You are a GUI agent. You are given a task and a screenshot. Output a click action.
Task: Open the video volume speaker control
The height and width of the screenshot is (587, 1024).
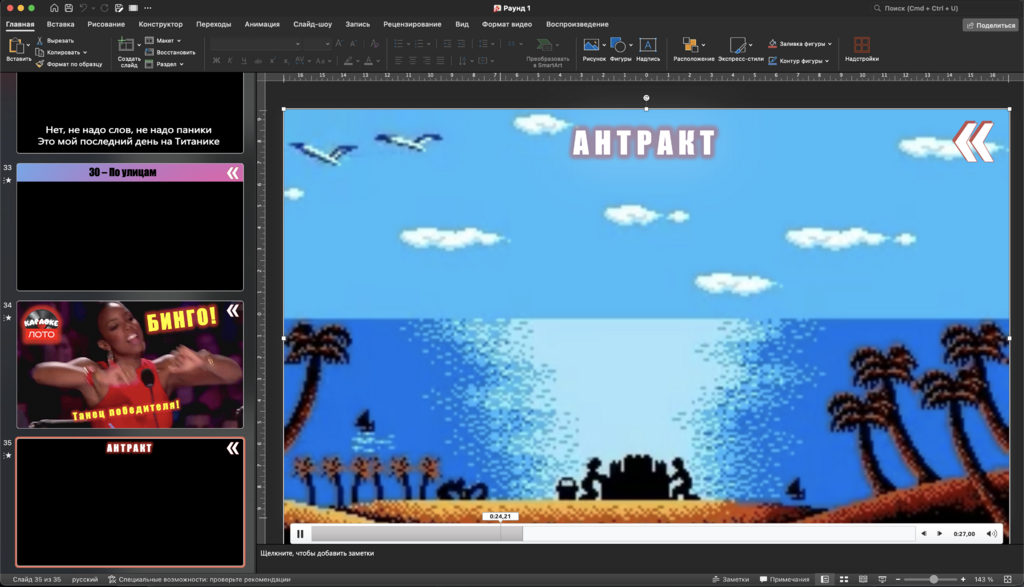tap(991, 533)
